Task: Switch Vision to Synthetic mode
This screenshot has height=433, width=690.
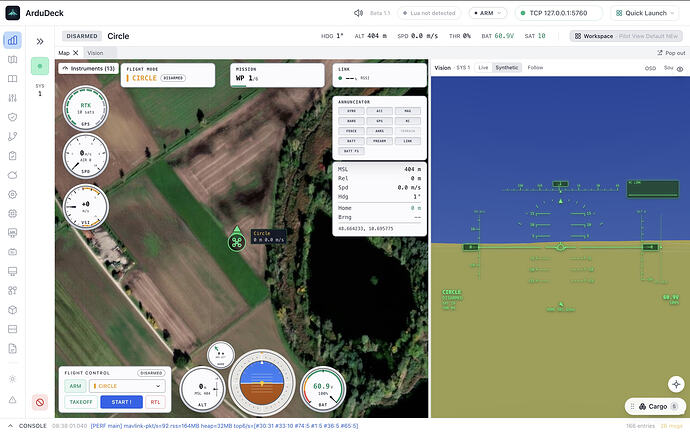Action: (506, 67)
